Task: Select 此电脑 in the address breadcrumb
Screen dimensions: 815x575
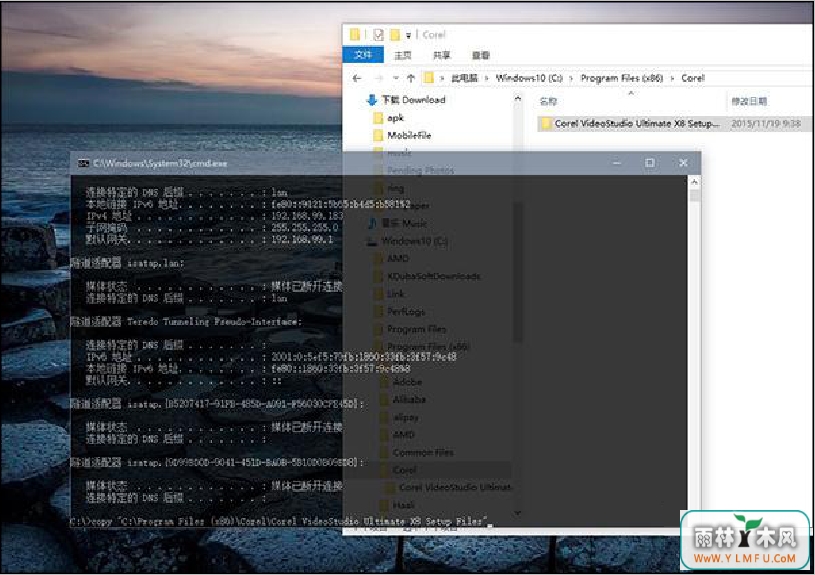Action: point(464,78)
